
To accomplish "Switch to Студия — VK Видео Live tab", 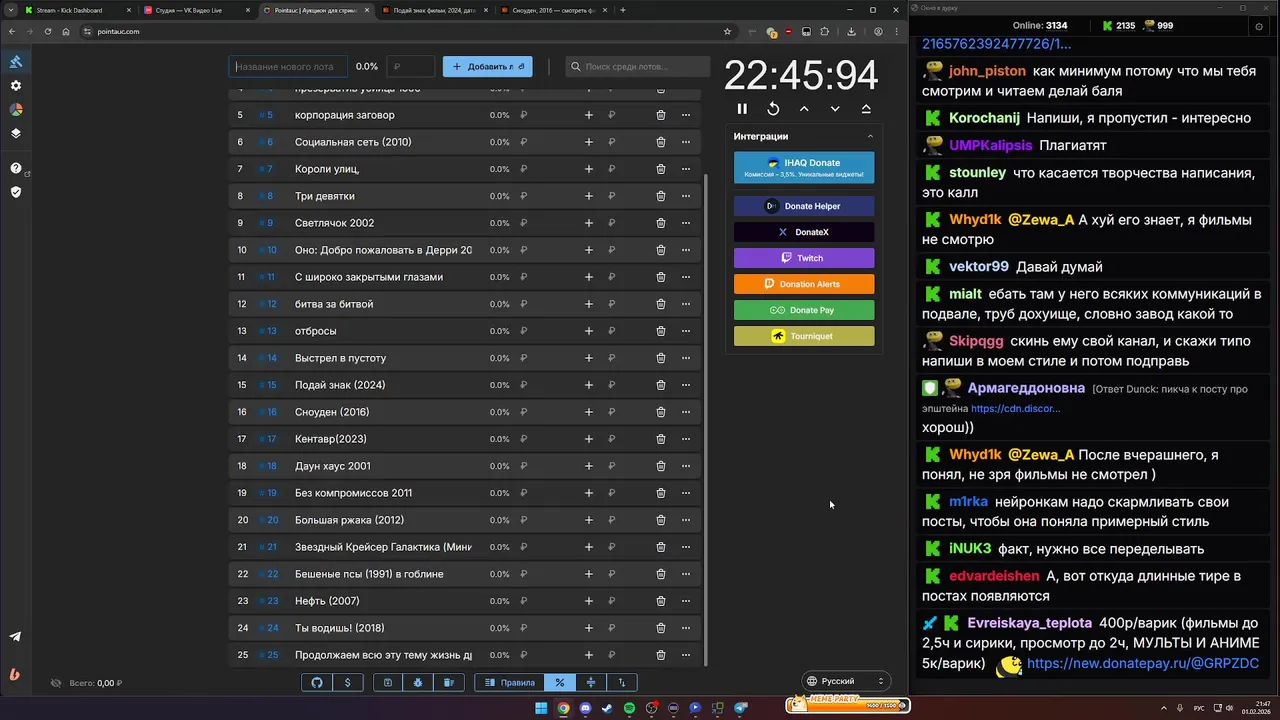I will tap(197, 10).
